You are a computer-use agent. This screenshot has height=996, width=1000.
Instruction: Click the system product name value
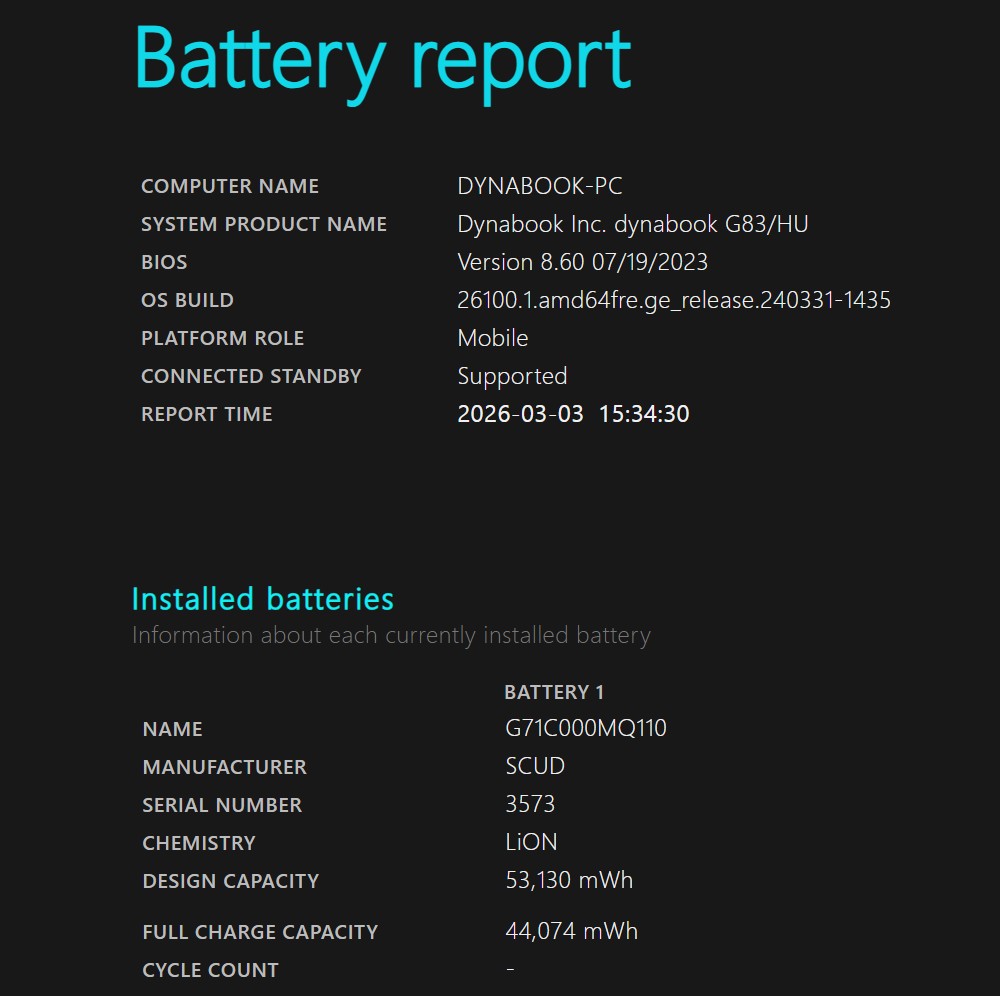pyautogui.click(x=633, y=224)
